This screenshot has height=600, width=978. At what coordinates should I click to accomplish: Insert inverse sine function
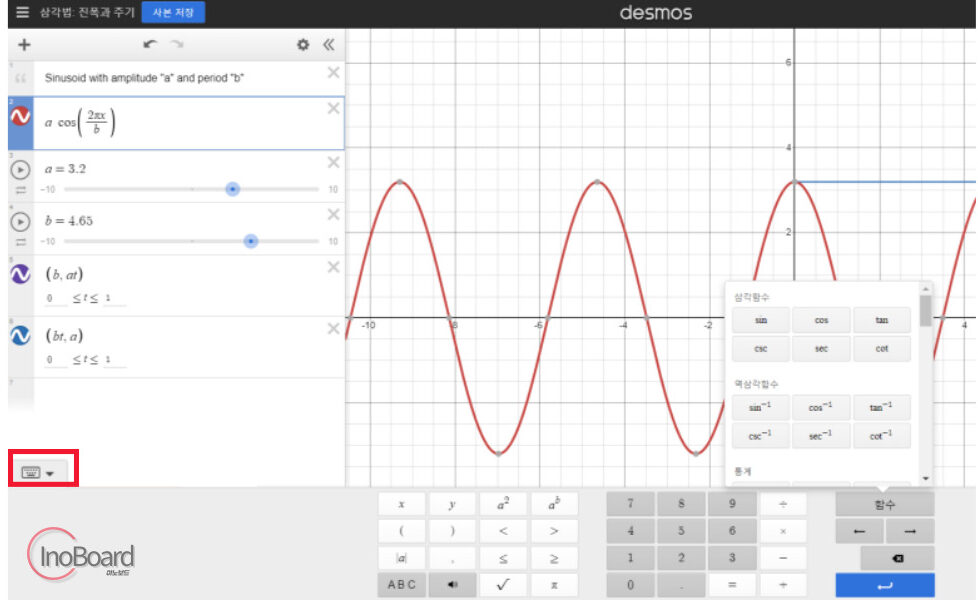click(x=760, y=407)
